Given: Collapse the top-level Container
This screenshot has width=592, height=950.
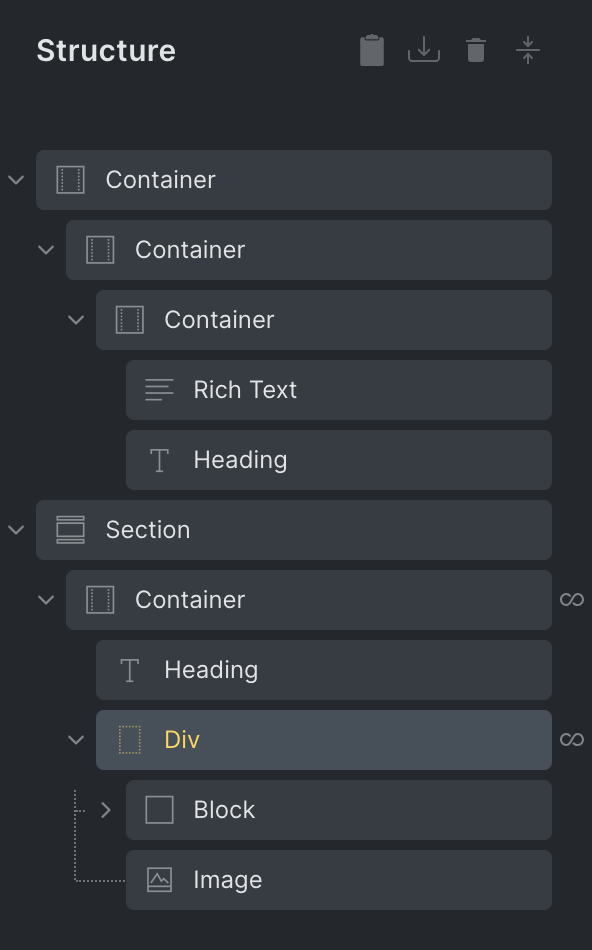Looking at the screenshot, I should [16, 180].
